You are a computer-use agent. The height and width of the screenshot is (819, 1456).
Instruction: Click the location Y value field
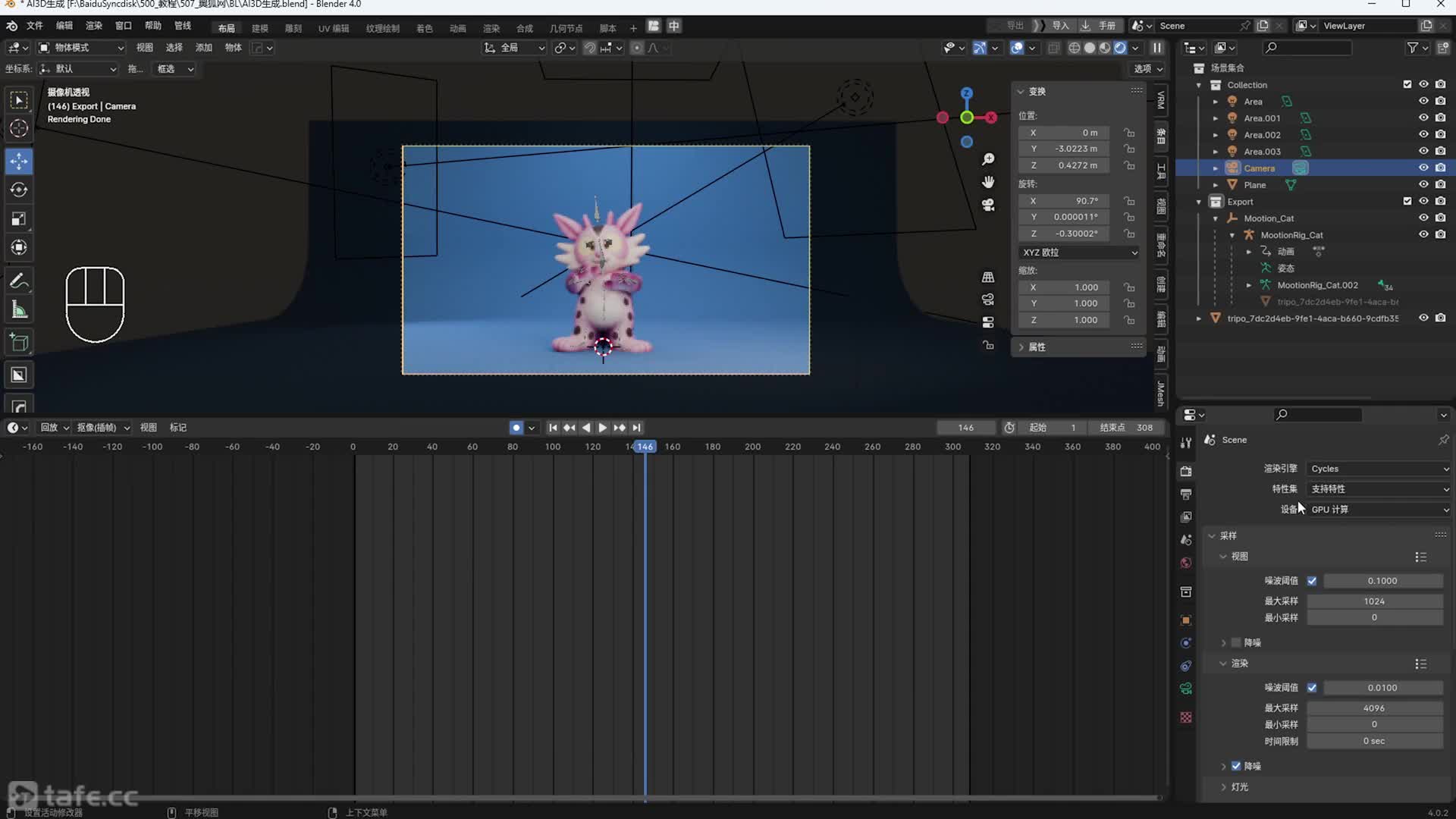[1064, 149]
